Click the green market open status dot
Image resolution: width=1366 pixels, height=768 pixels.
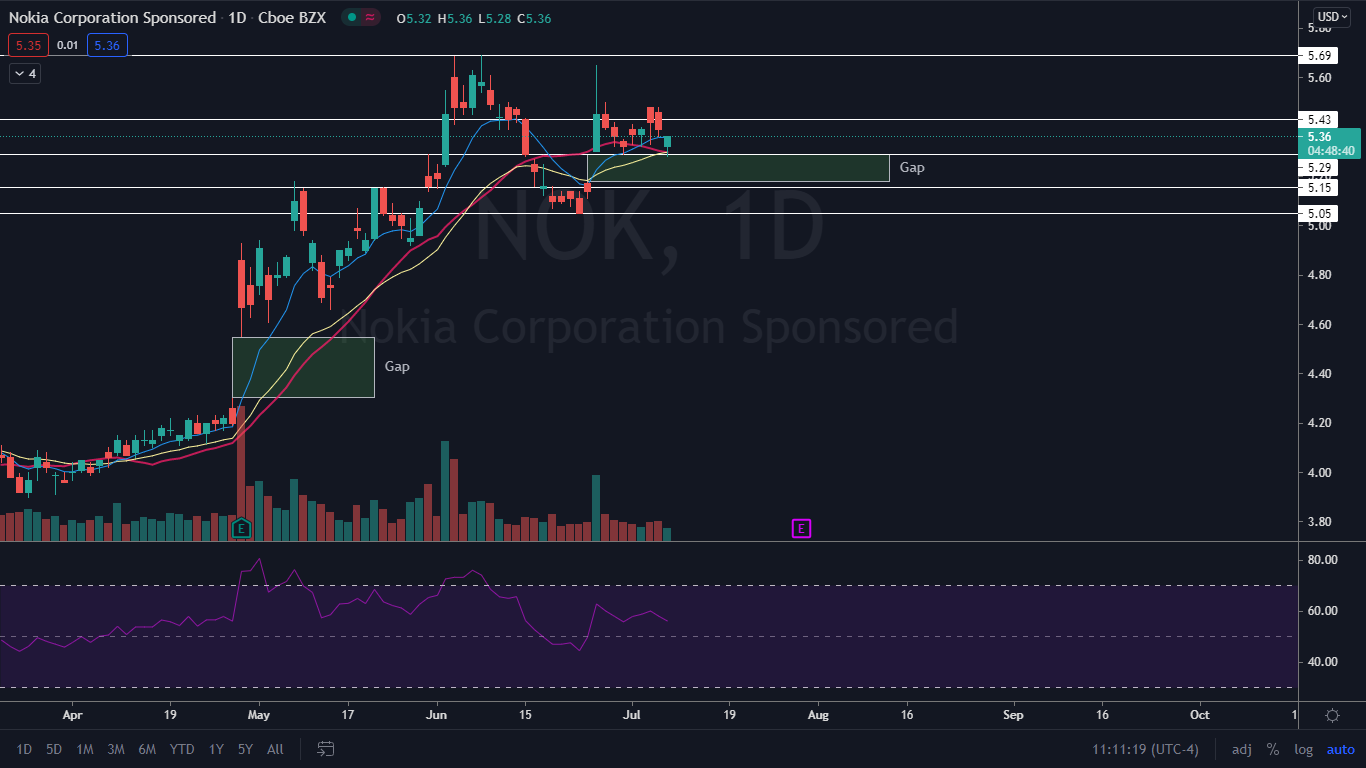352,18
